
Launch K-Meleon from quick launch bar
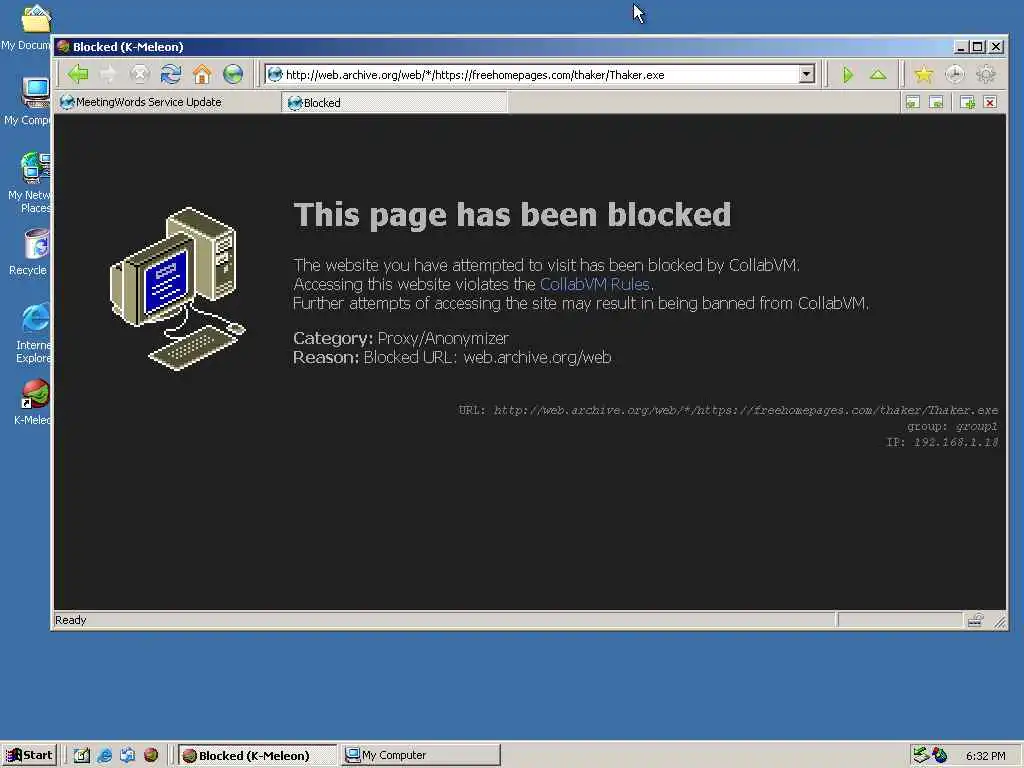[151, 755]
